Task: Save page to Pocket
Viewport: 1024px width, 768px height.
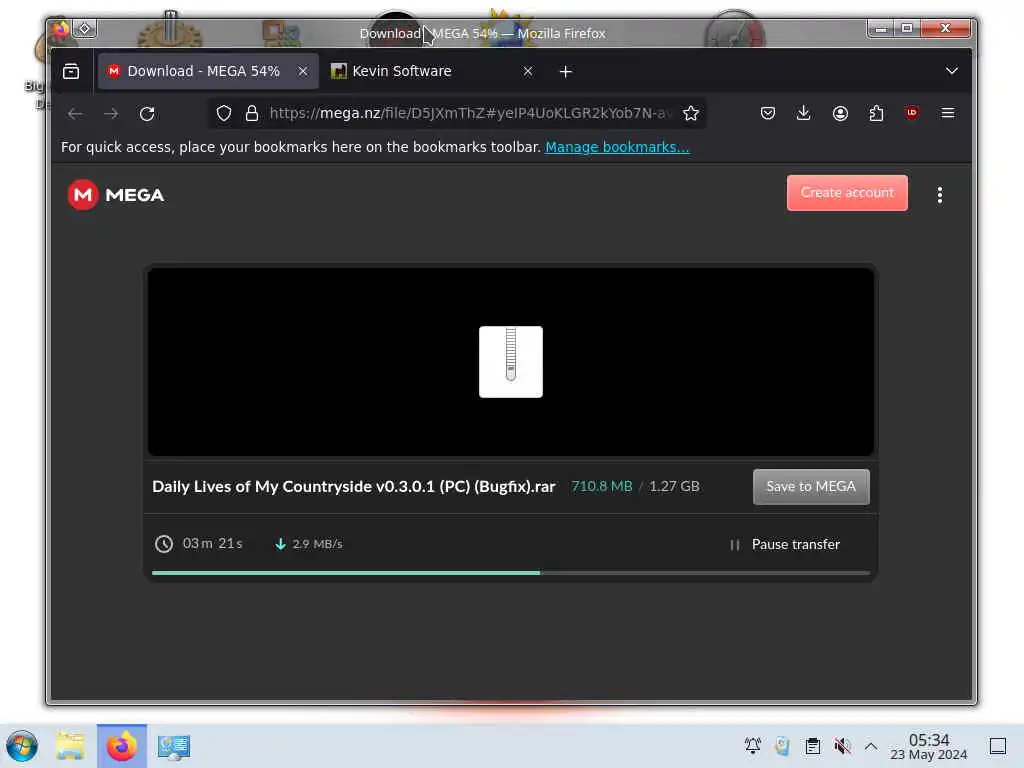Action: click(x=768, y=113)
